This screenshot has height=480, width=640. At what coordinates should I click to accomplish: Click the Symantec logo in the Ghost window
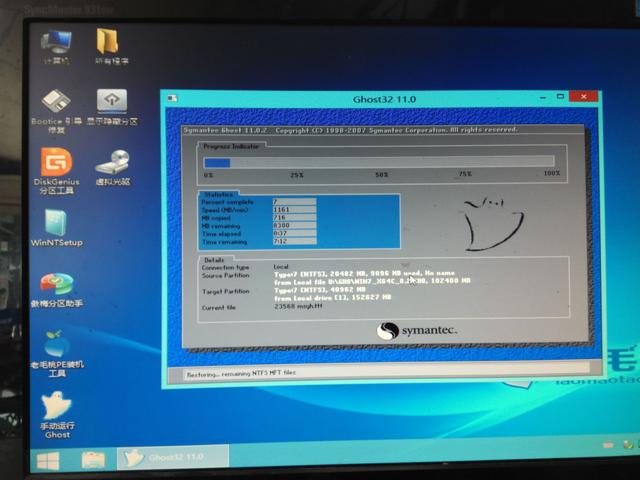click(417, 330)
